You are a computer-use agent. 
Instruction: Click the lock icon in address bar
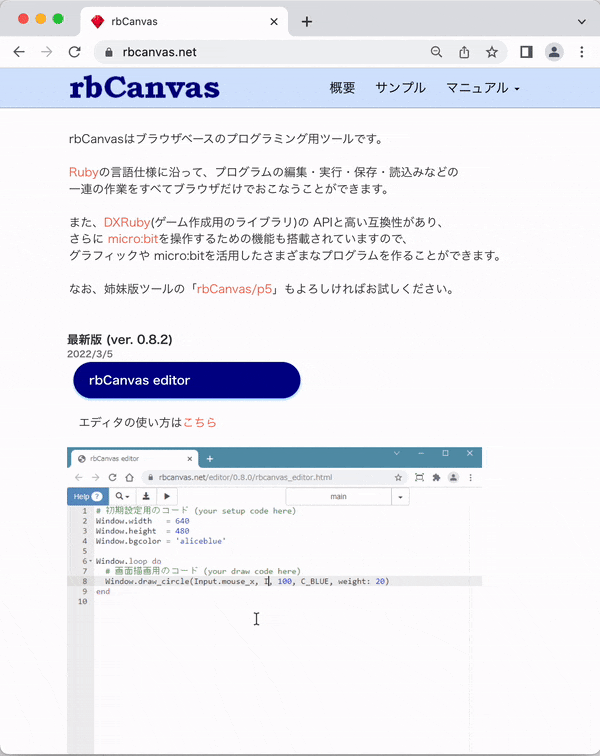point(109,52)
